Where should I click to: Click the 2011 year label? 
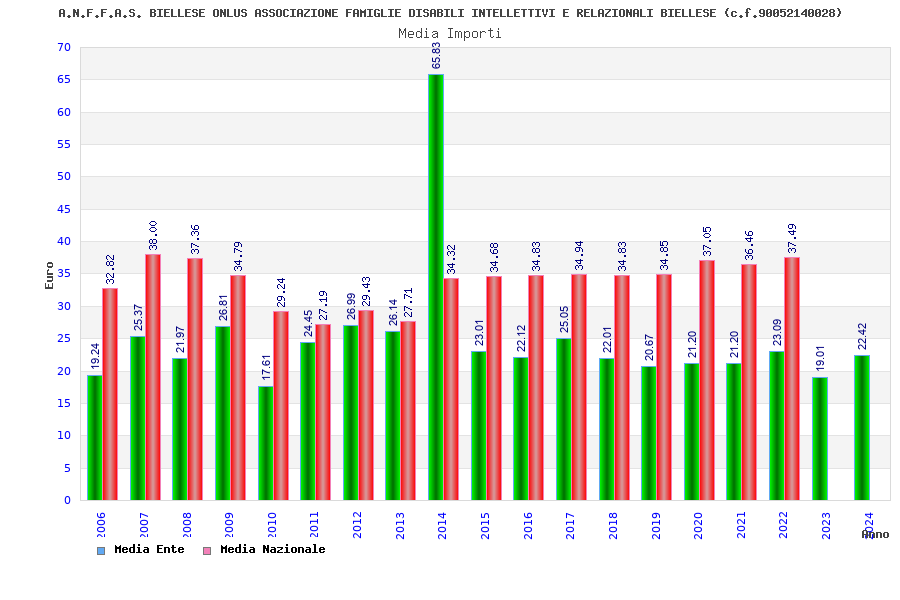(x=314, y=525)
